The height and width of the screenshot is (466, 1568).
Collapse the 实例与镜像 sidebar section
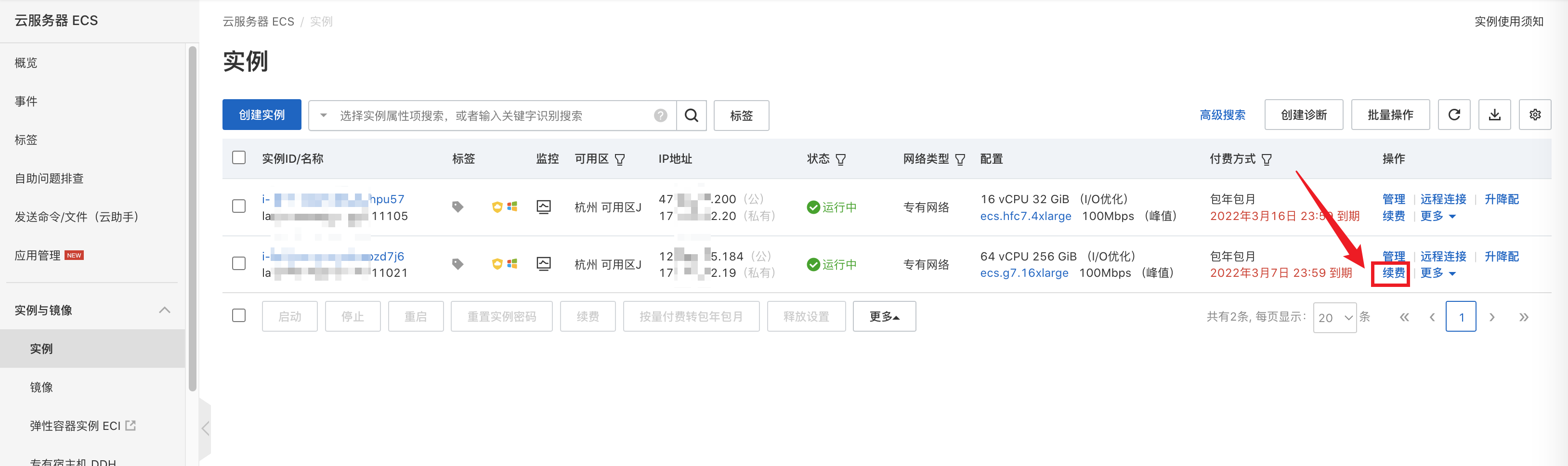[164, 310]
